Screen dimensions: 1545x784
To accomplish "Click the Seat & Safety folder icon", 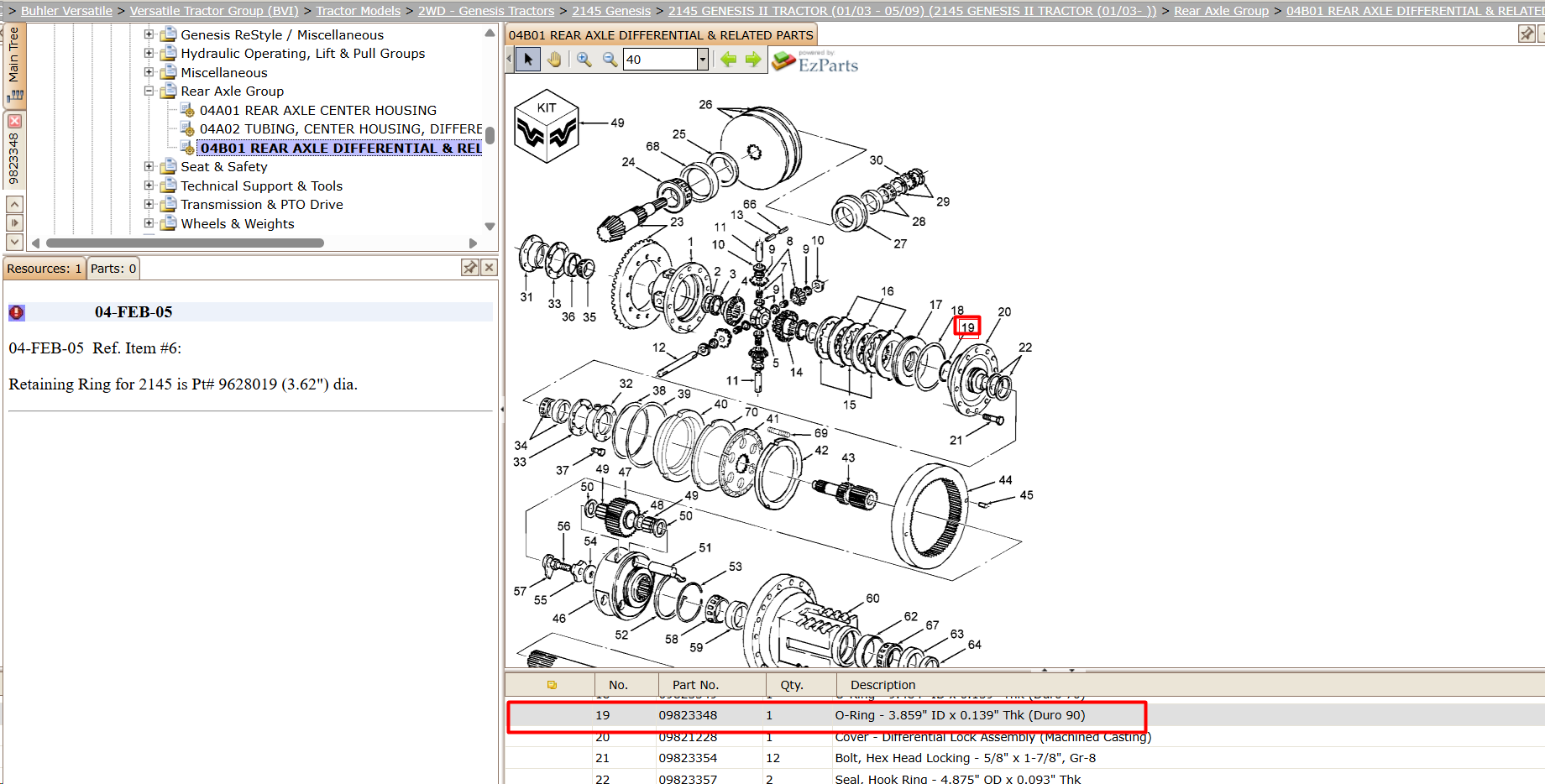I will point(169,166).
